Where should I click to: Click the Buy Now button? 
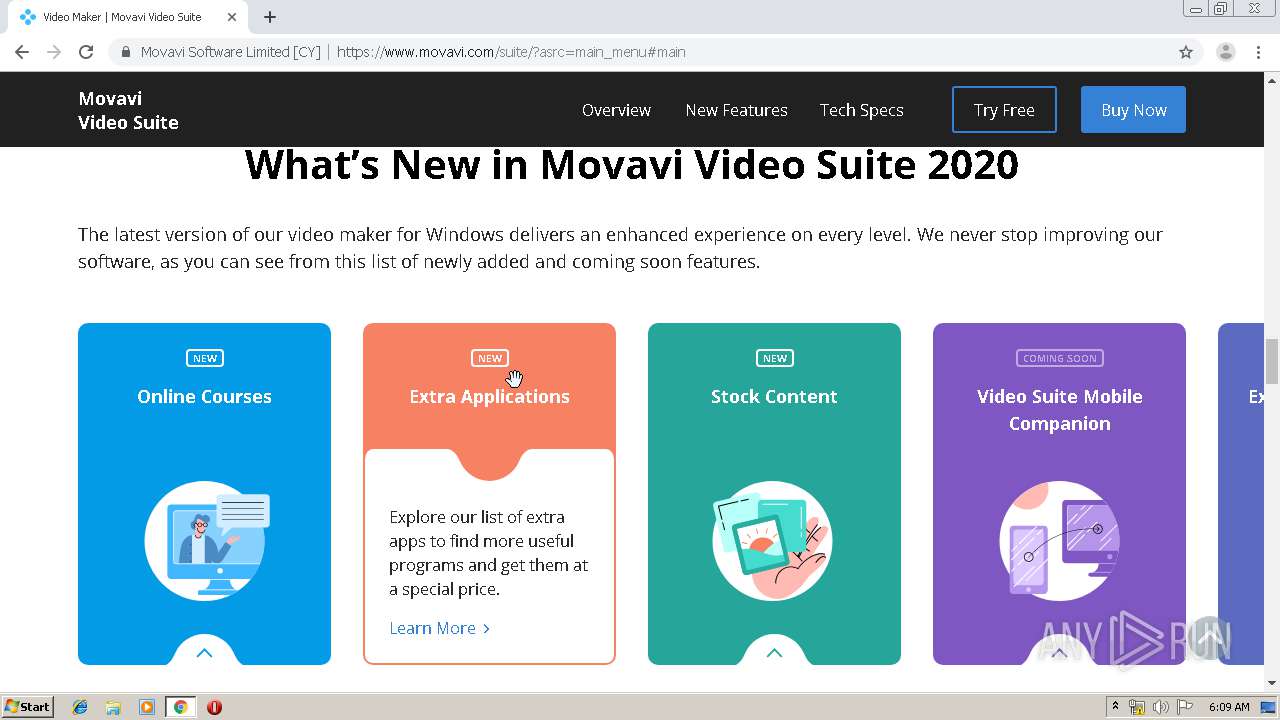1133,110
